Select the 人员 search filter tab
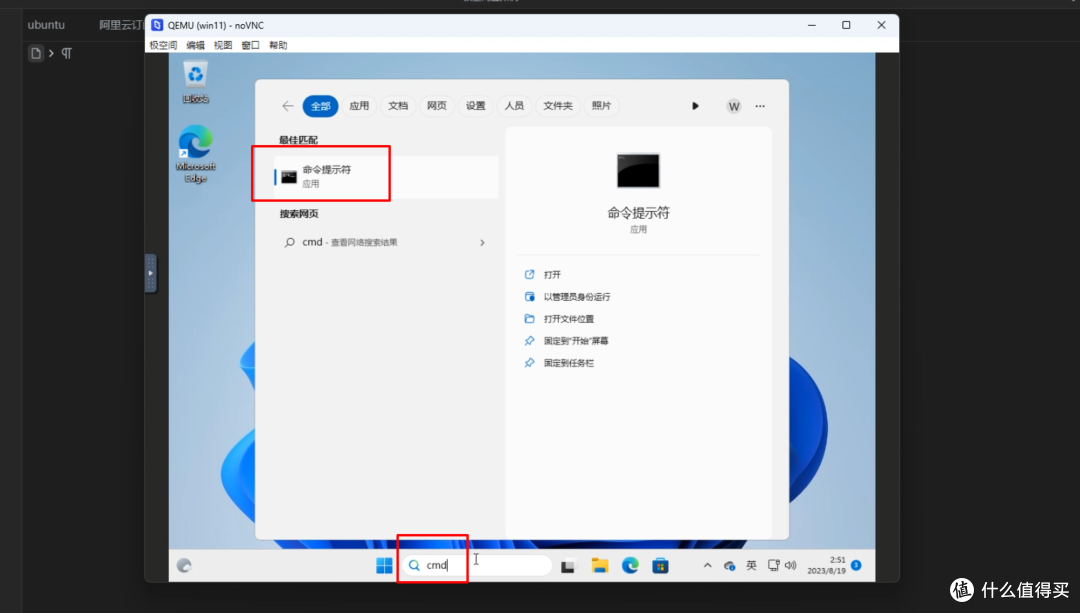This screenshot has width=1080, height=613. pos(514,106)
